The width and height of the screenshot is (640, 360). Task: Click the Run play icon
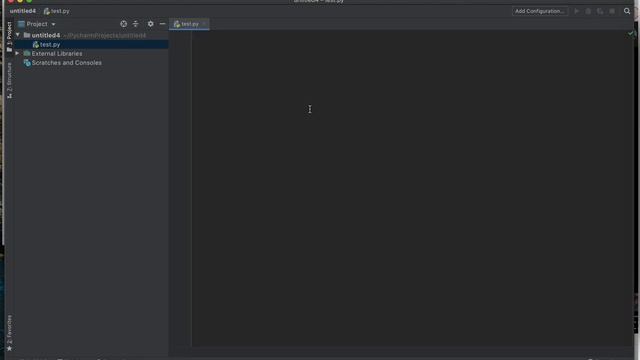point(576,11)
